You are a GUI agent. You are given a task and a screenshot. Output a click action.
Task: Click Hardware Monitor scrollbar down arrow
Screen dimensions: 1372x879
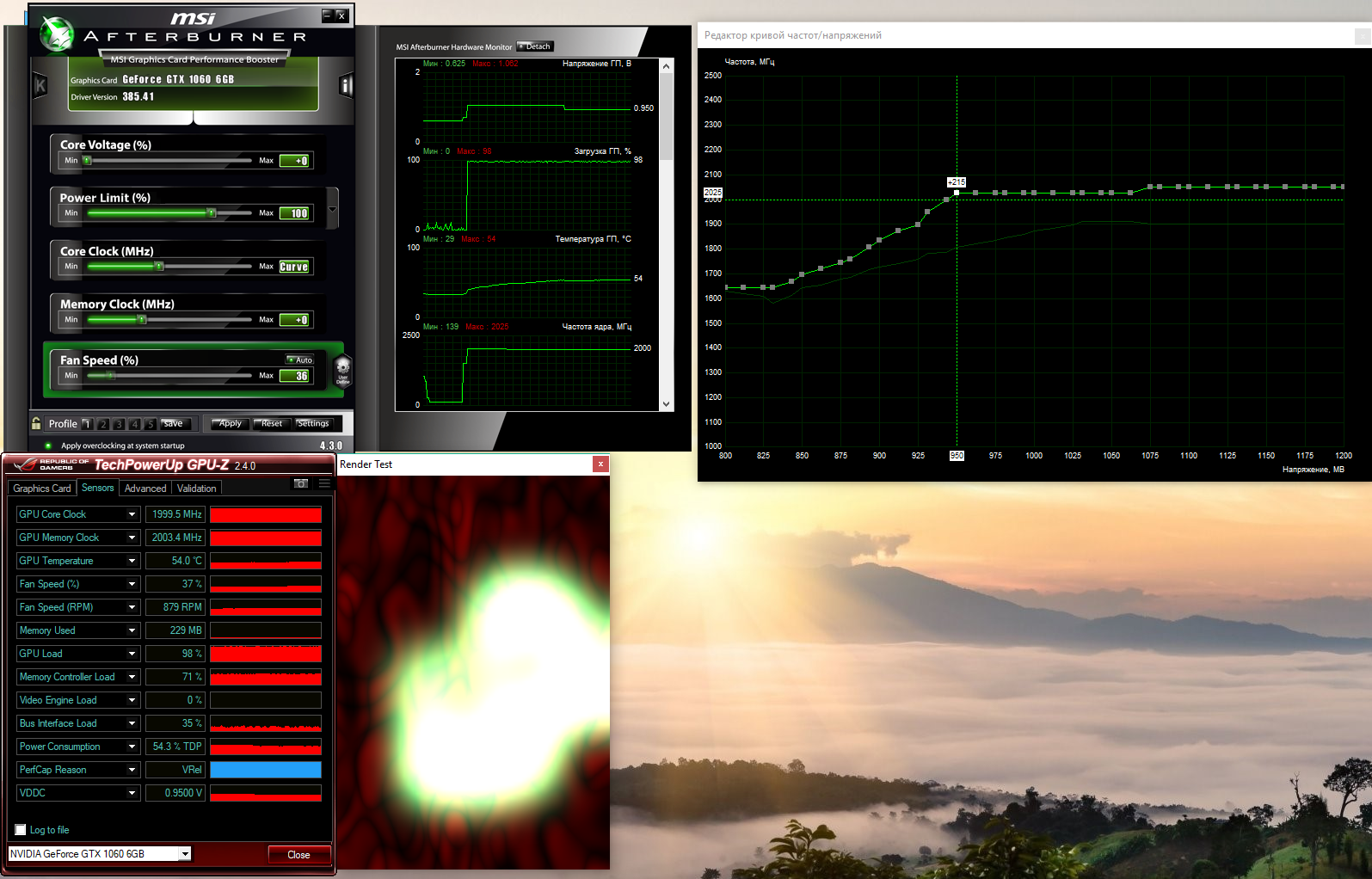[x=666, y=404]
